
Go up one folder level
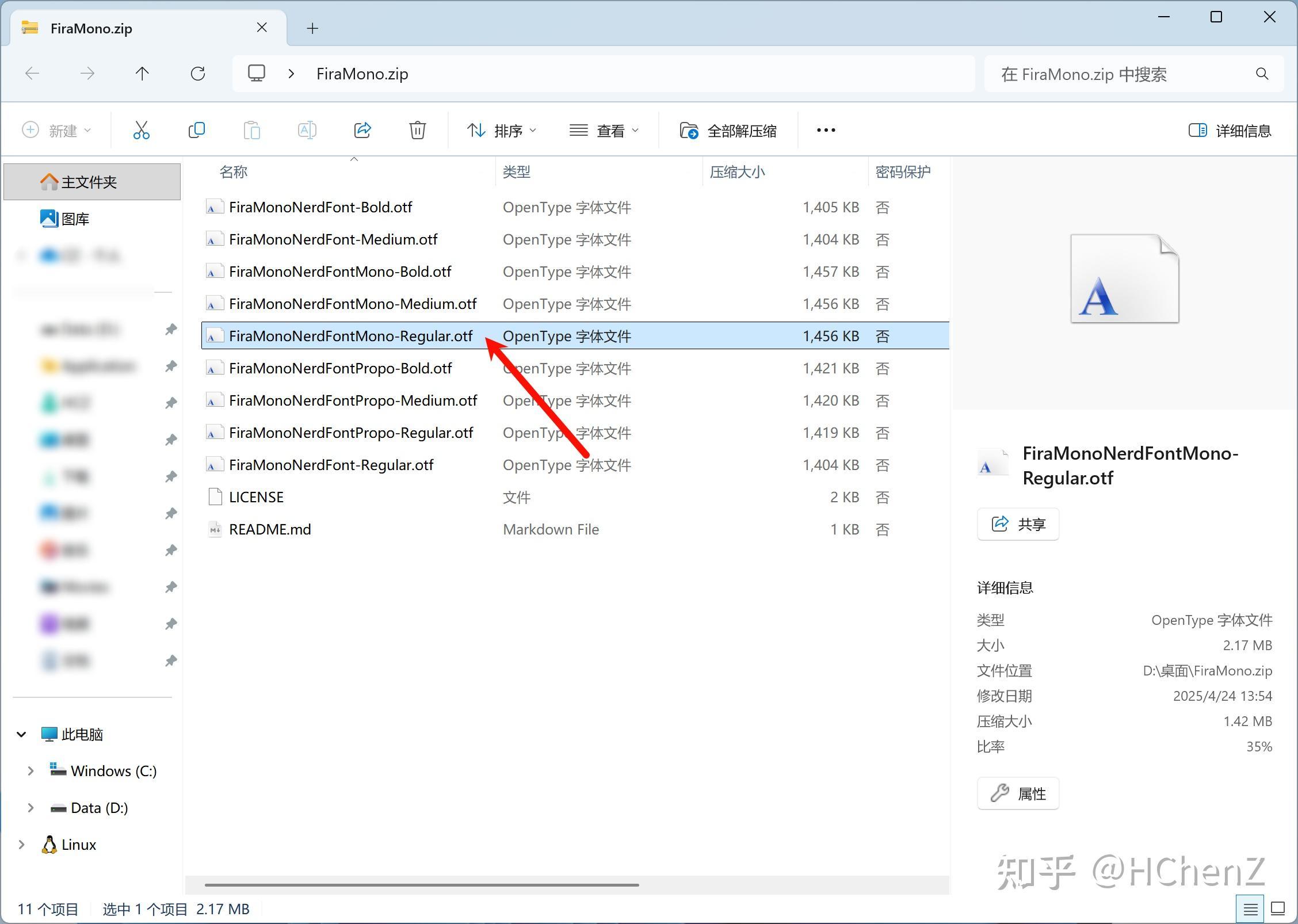coord(142,74)
